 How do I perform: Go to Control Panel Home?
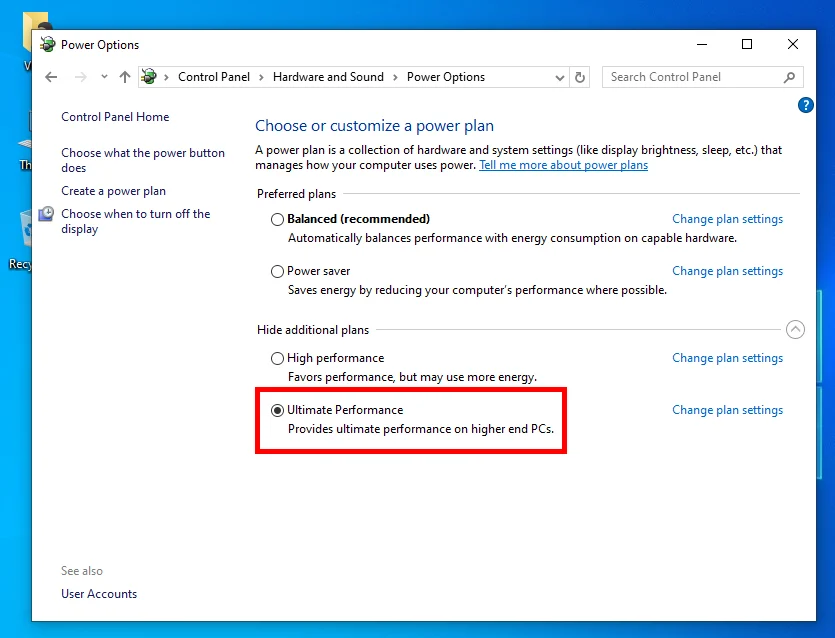tap(115, 117)
